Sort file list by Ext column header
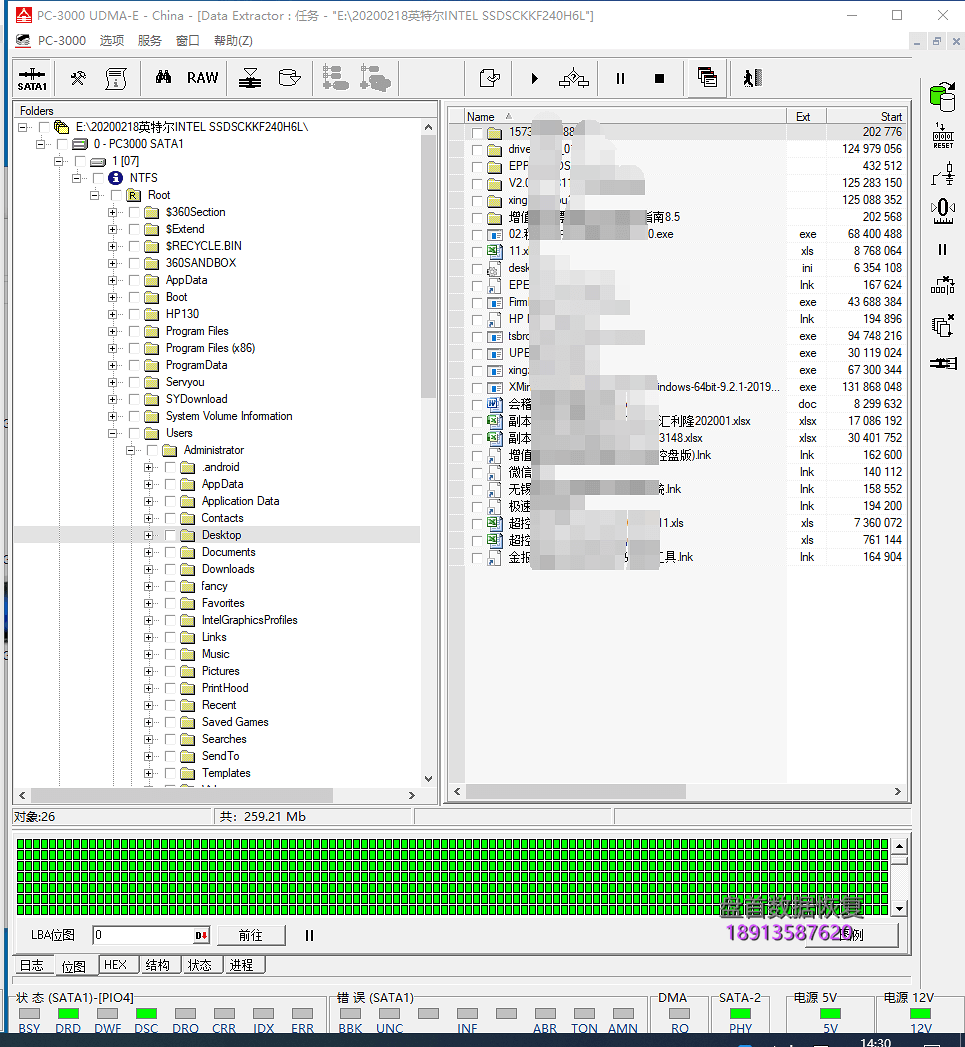The image size is (965, 1047). [x=807, y=117]
